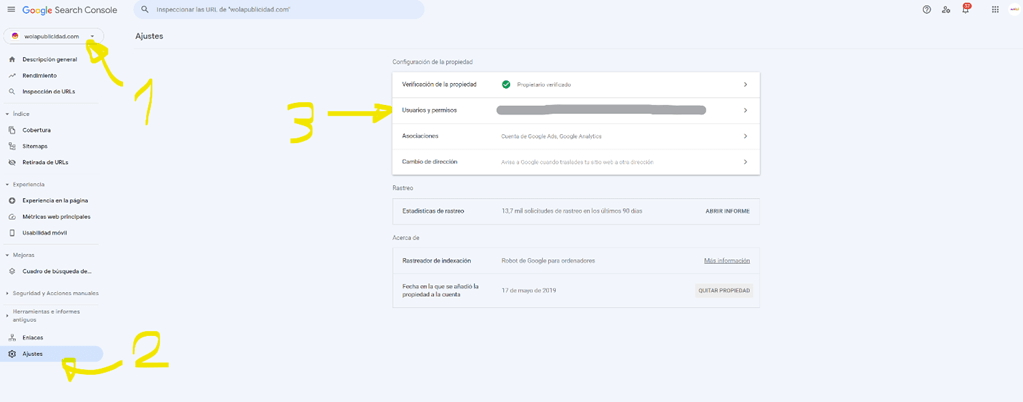
Task: Open Cuadro de búsqueda de enlaces
Action: tap(57, 271)
